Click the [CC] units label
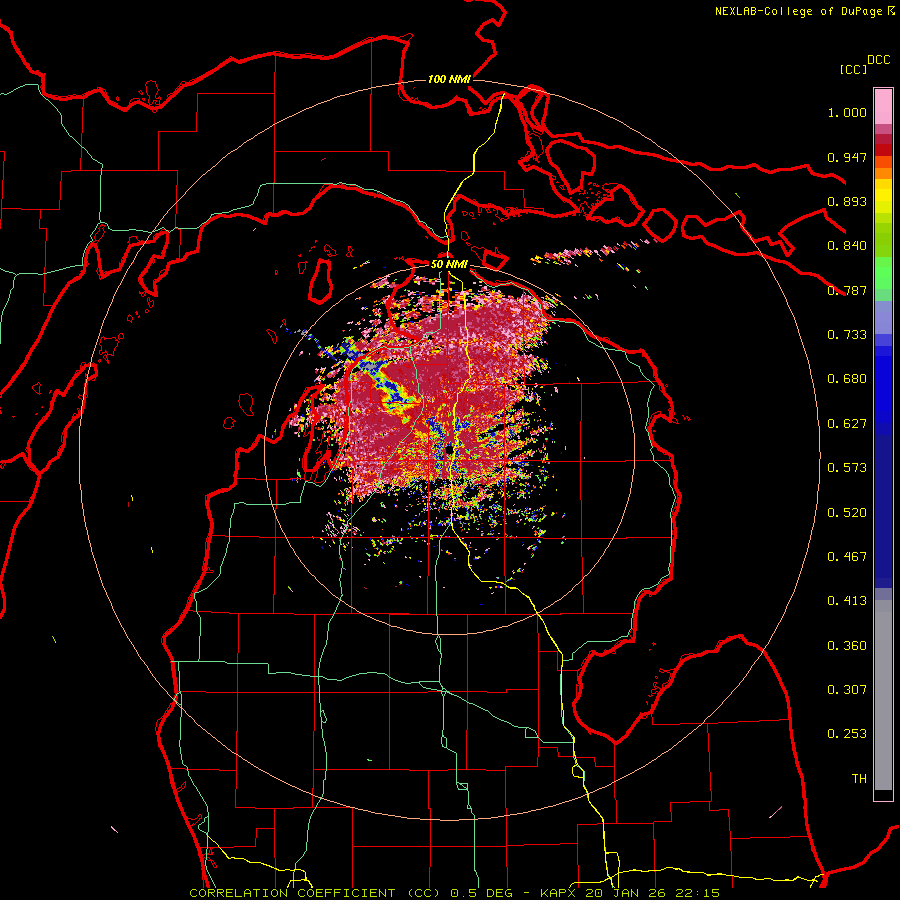900x900 pixels. (x=853, y=69)
